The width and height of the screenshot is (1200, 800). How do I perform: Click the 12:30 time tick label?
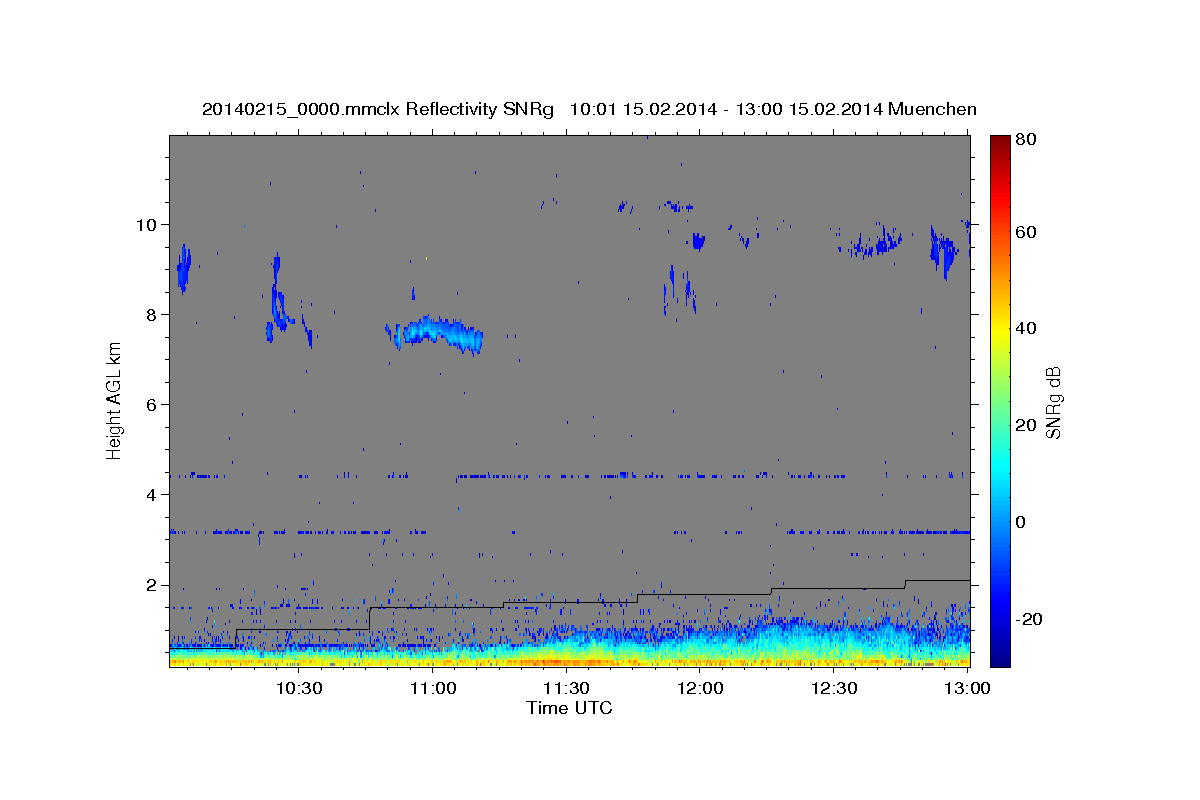pyautogui.click(x=835, y=688)
